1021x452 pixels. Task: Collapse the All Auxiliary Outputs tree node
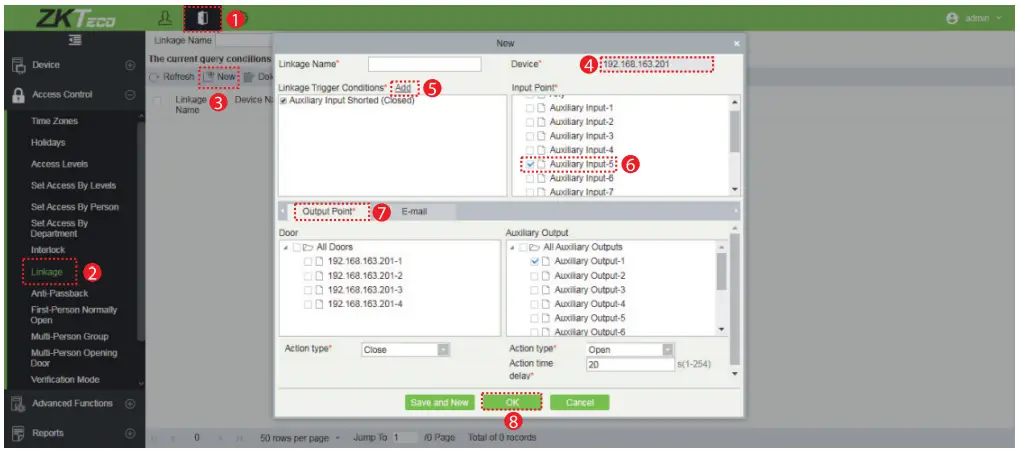(x=512, y=247)
